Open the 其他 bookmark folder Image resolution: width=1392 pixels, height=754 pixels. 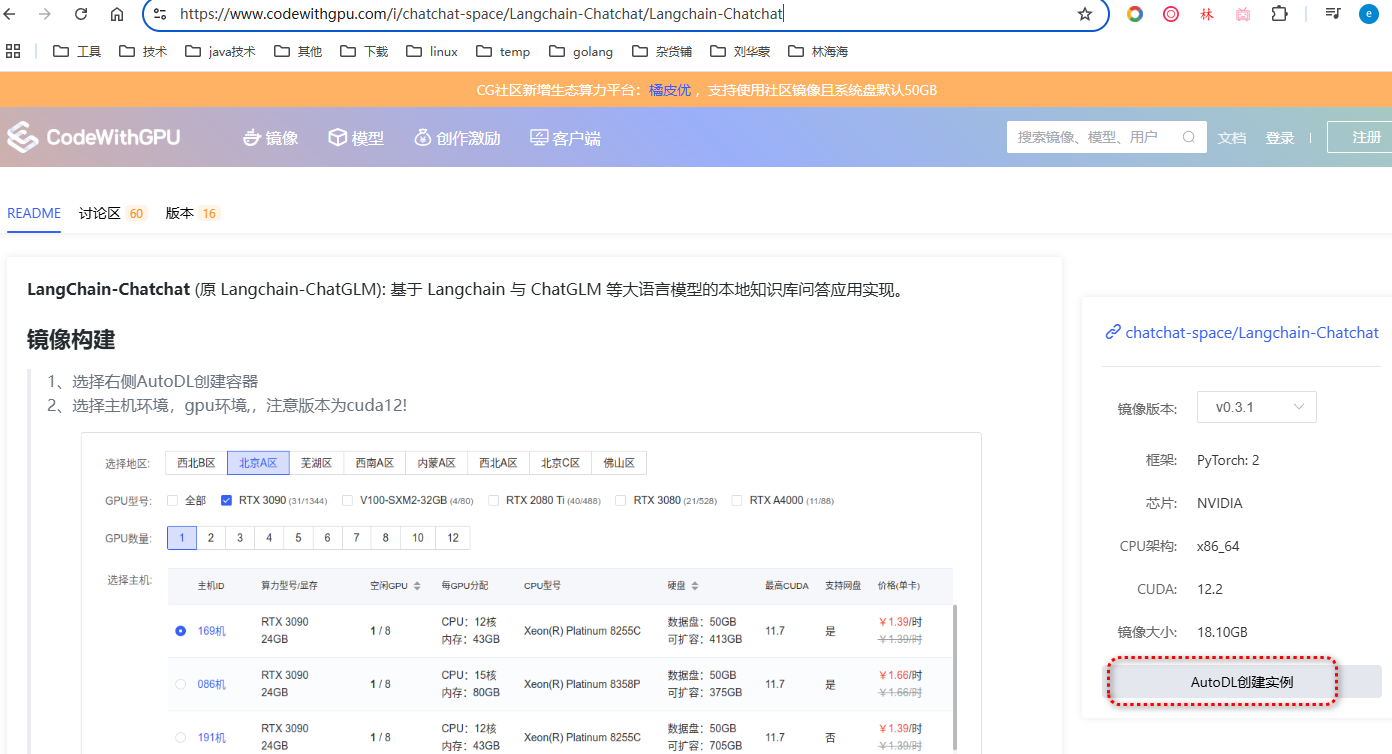(x=298, y=51)
